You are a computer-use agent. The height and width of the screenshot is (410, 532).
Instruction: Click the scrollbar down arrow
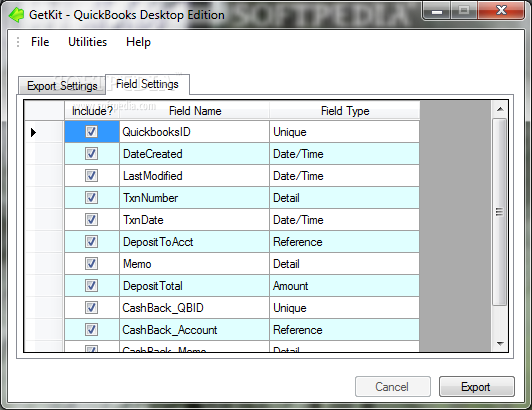500,344
